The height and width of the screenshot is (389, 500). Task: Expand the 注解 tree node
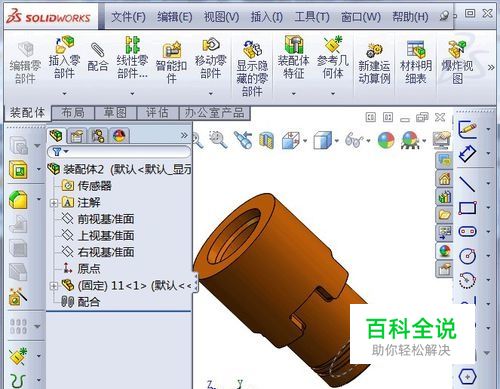pos(54,203)
